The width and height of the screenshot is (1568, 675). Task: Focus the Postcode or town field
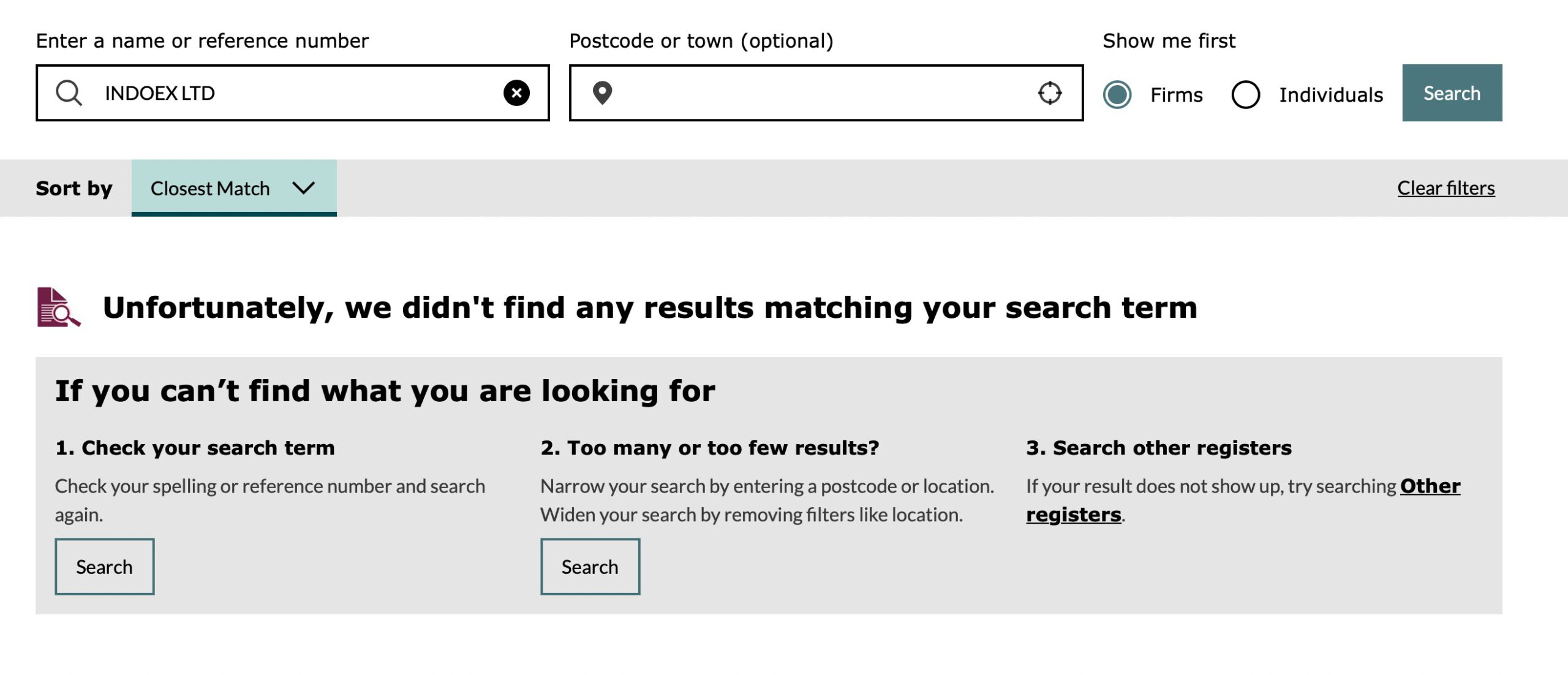(x=826, y=93)
